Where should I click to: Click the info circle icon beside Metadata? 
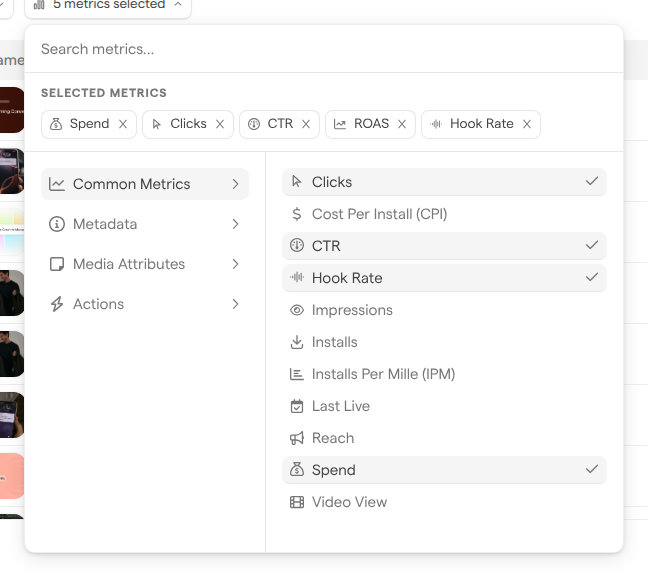pyautogui.click(x=57, y=224)
